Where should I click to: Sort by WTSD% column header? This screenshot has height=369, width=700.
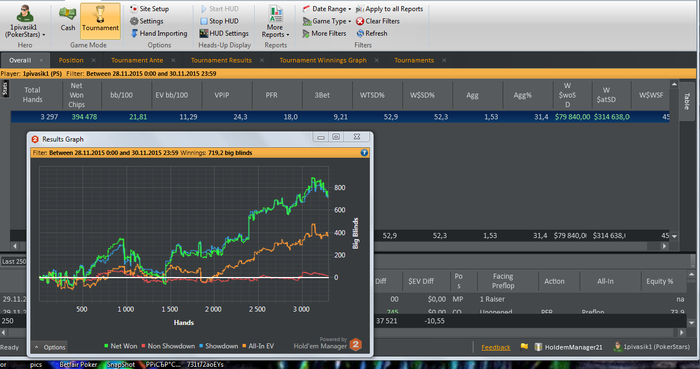(x=372, y=95)
